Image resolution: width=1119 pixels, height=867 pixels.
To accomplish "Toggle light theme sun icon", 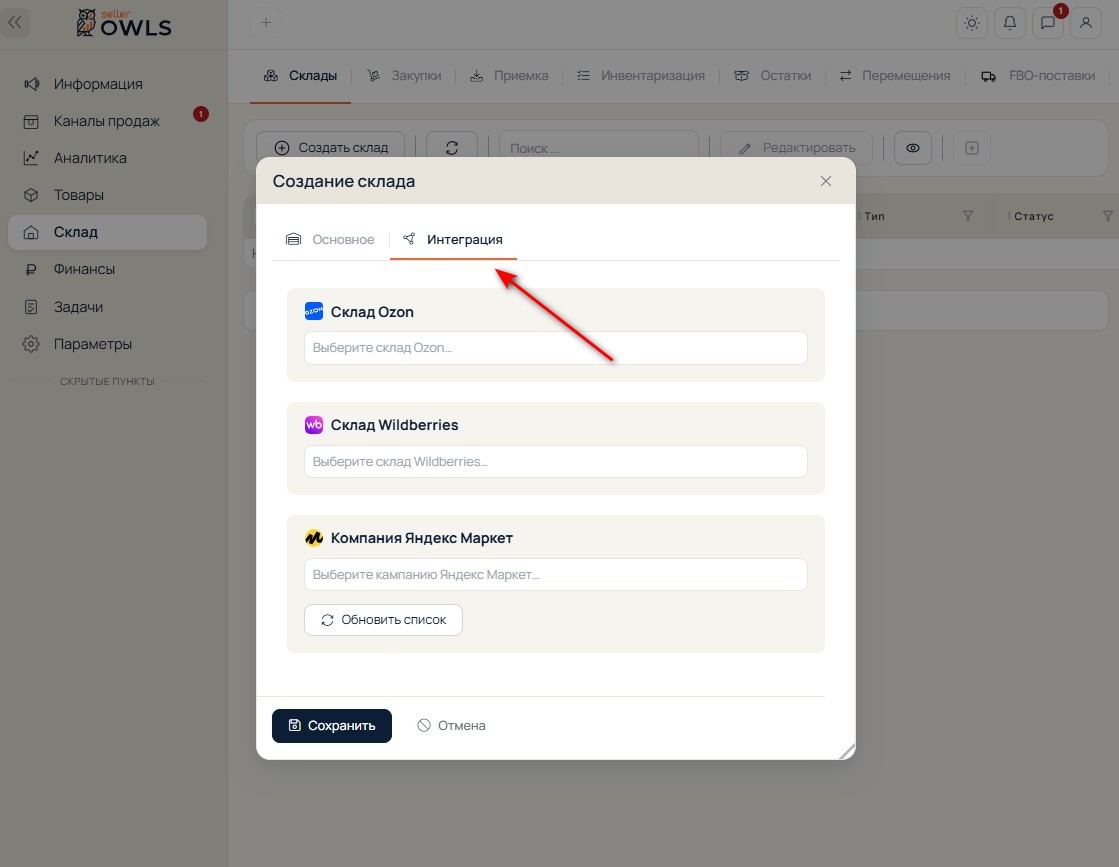I will [971, 23].
